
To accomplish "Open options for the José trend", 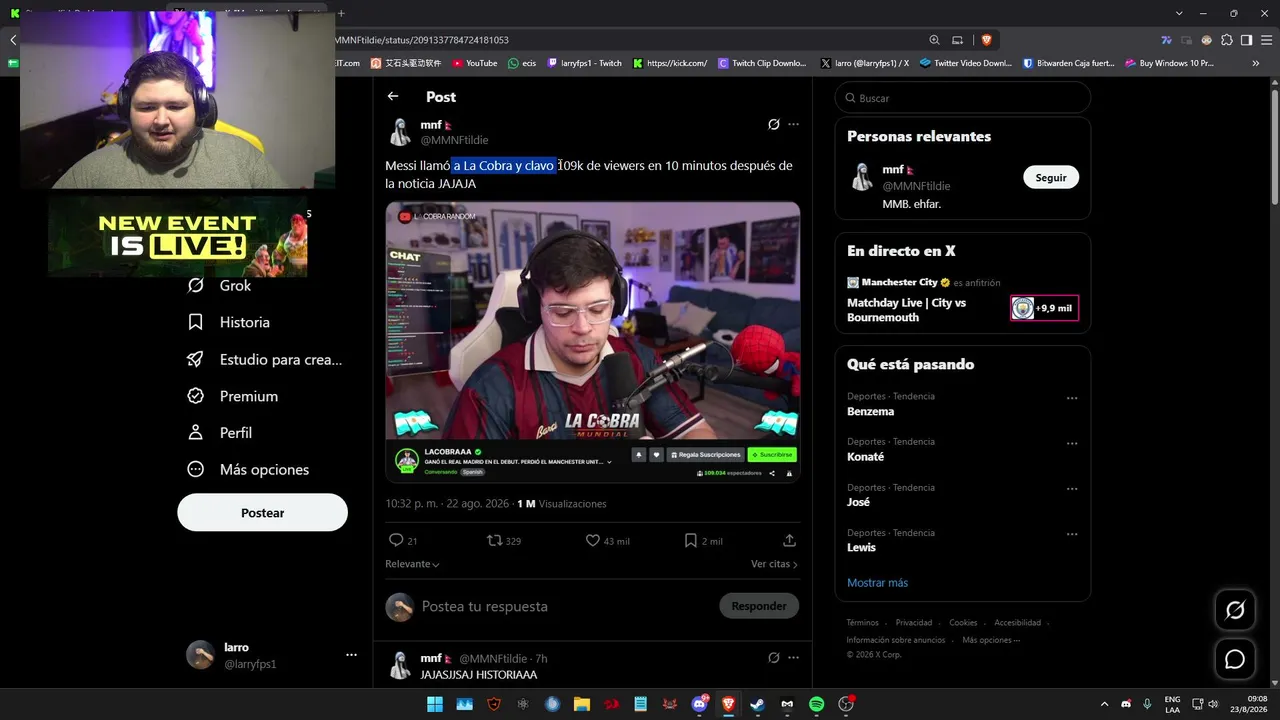I will coord(1072,489).
